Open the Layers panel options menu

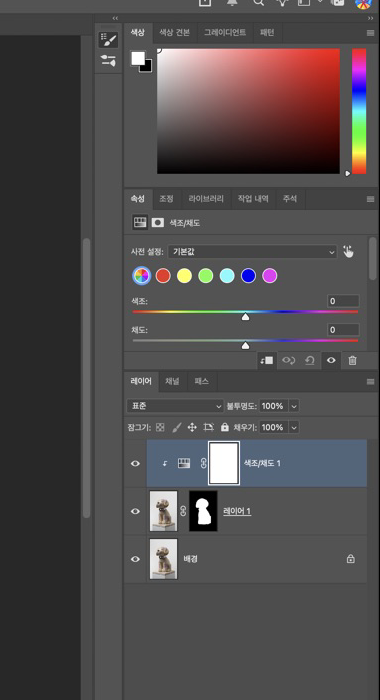click(370, 382)
